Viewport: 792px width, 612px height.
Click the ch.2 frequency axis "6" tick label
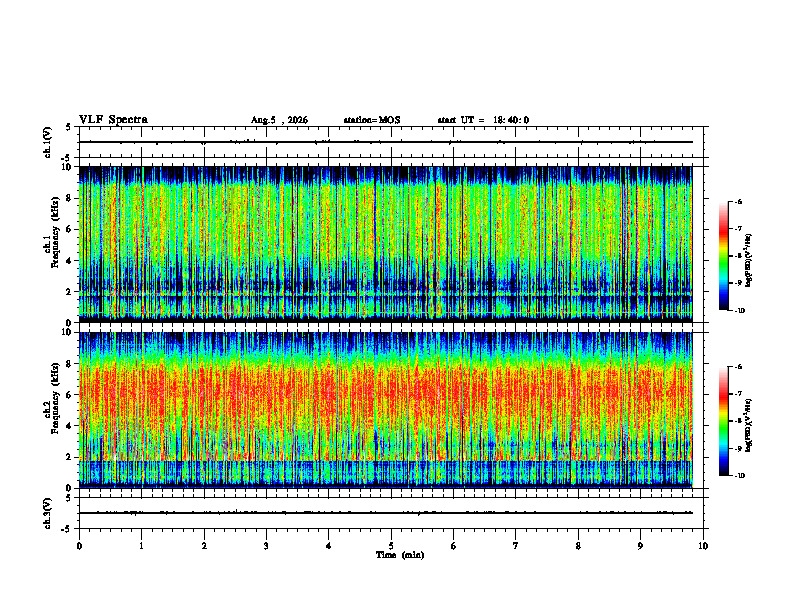pos(70,395)
